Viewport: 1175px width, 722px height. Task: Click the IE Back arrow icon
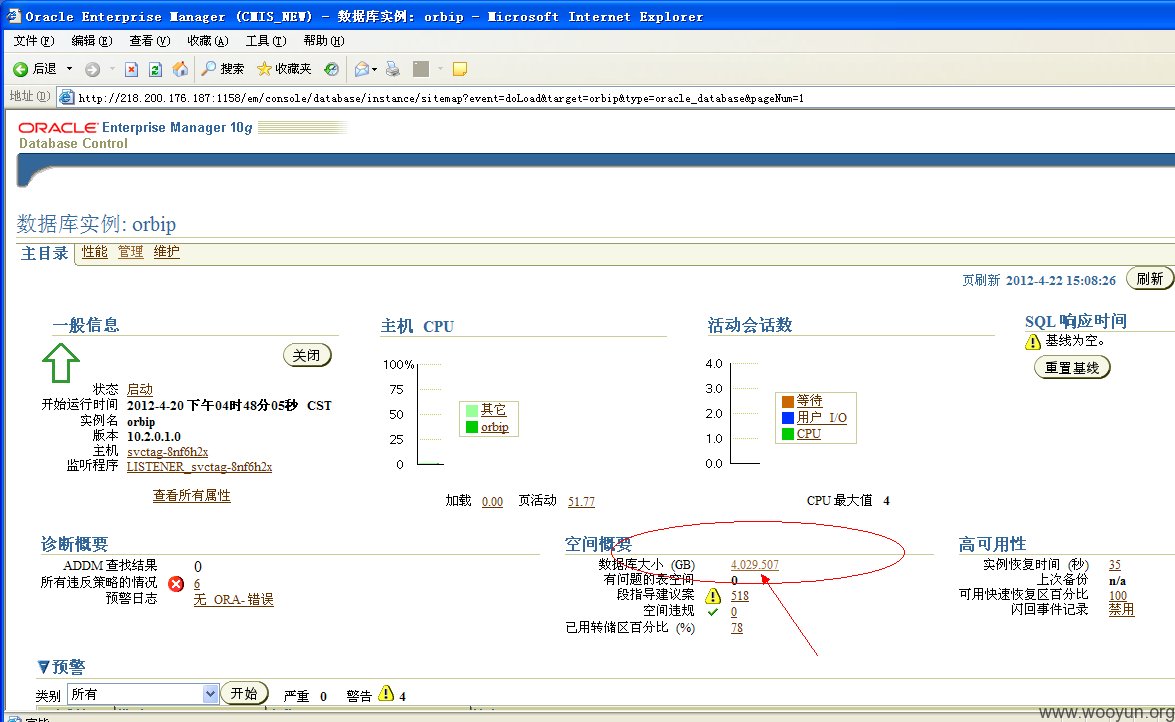(x=20, y=69)
